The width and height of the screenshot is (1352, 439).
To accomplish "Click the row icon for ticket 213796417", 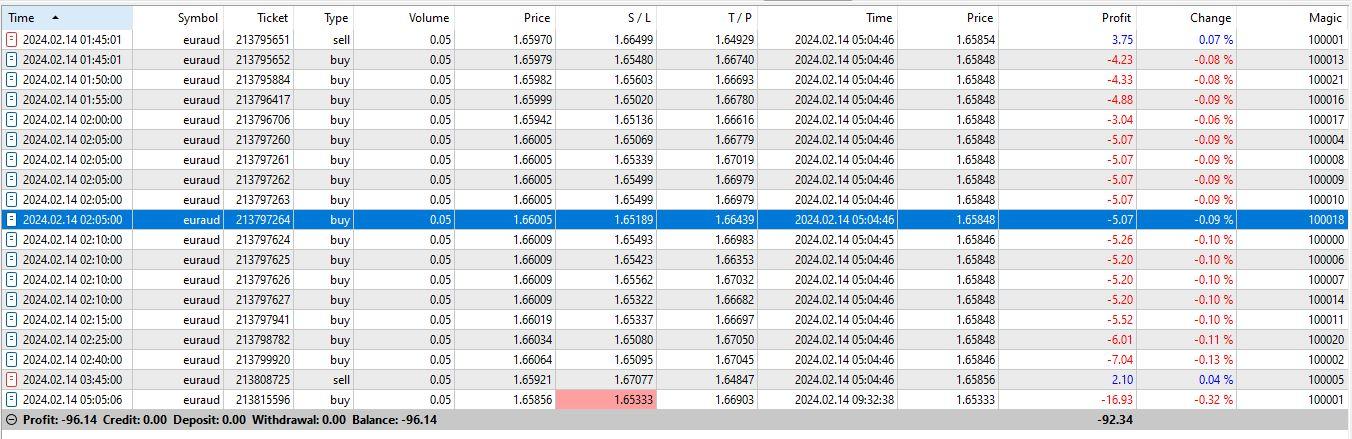I will coord(12,100).
